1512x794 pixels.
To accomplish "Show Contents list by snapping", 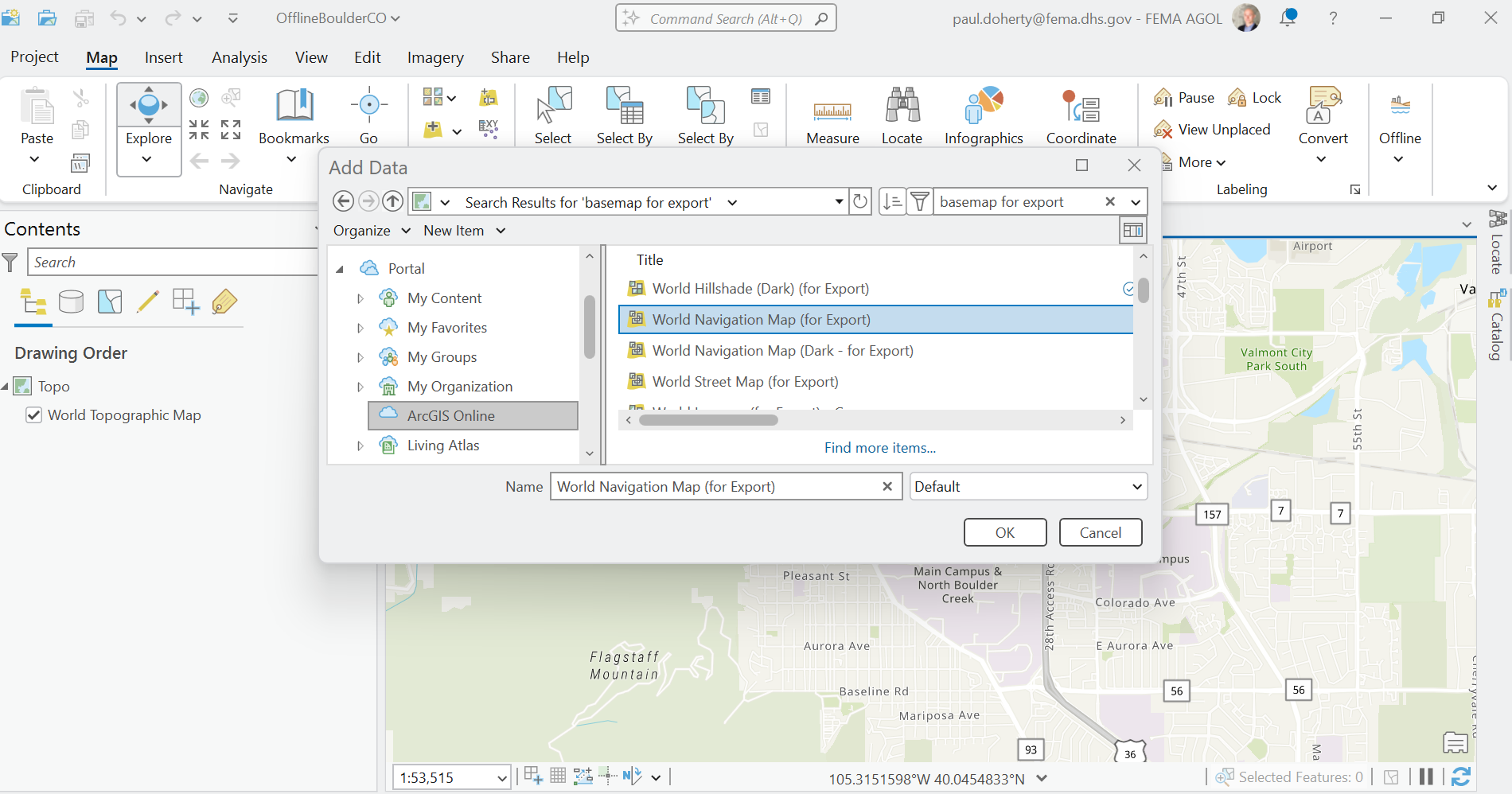I will point(186,302).
